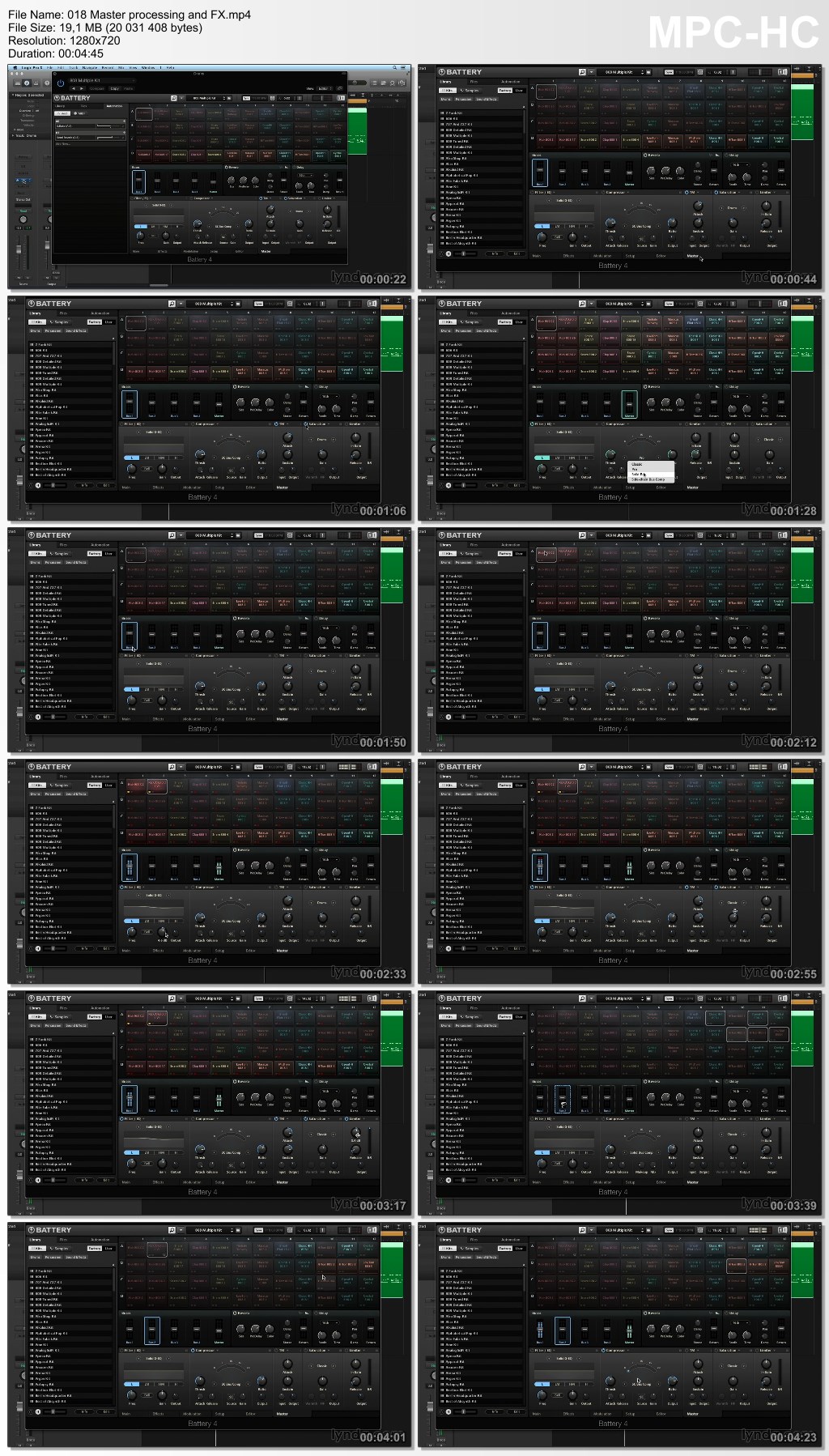Click Copy button in 00:00:22 plugin header
Screen dimensions: 829x1456
click(x=114, y=88)
